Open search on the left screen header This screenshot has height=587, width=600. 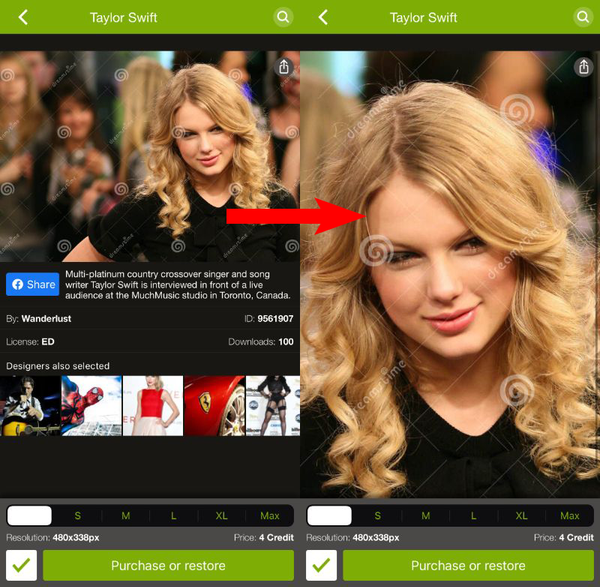pos(283,17)
